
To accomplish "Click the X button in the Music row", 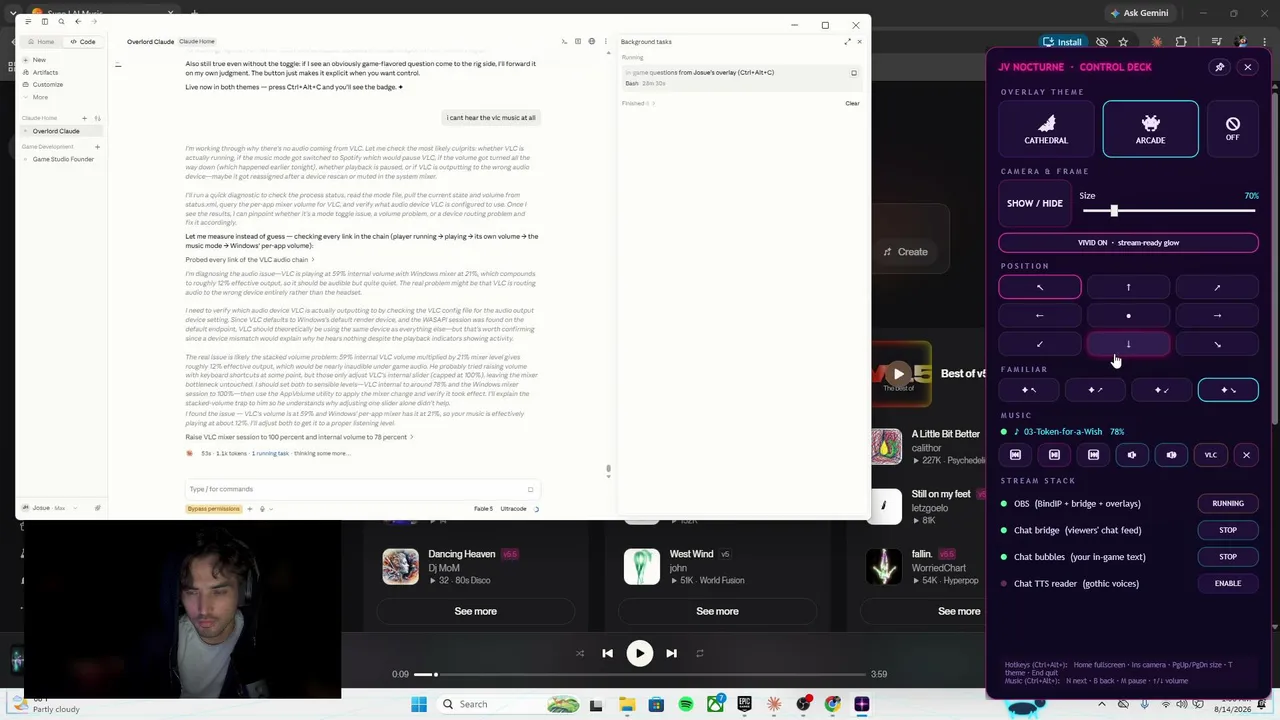I will [x=1246, y=455].
